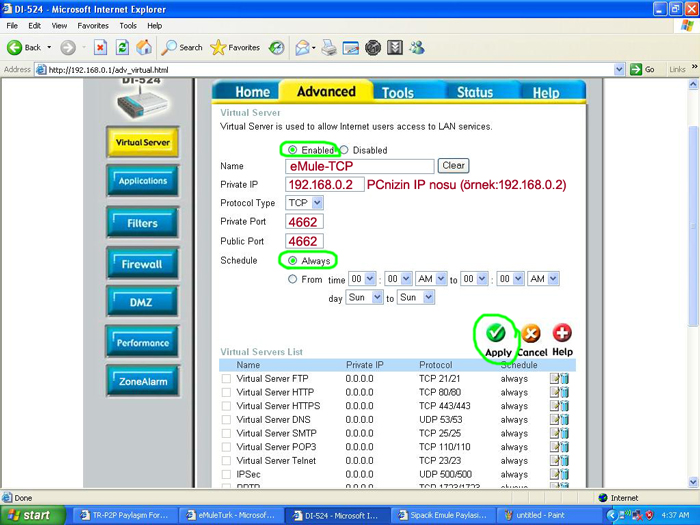Open the DMZ sidebar button
Image resolution: width=700 pixels, height=525 pixels.
coord(142,302)
